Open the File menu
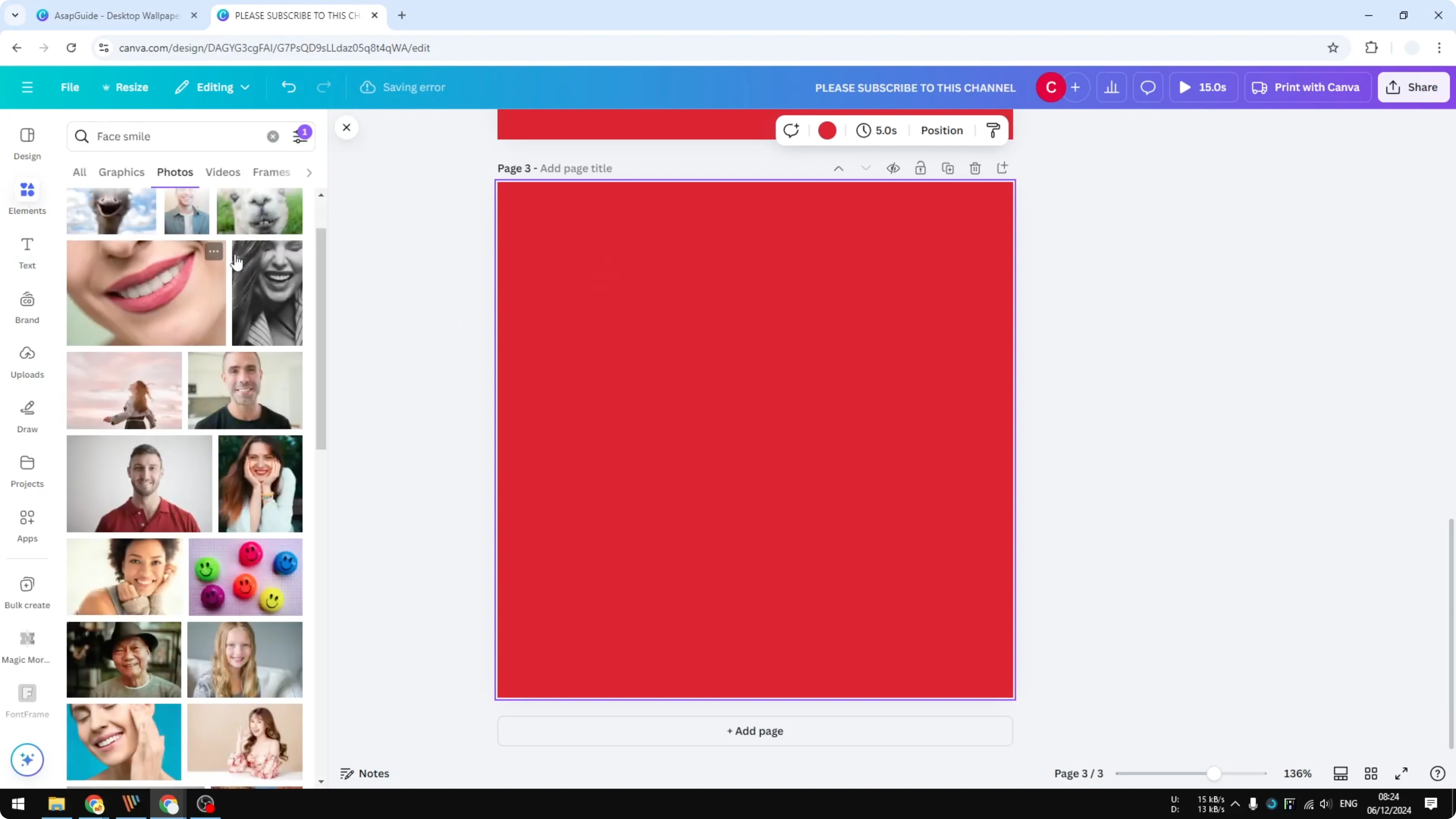1456x819 pixels. pos(70,87)
